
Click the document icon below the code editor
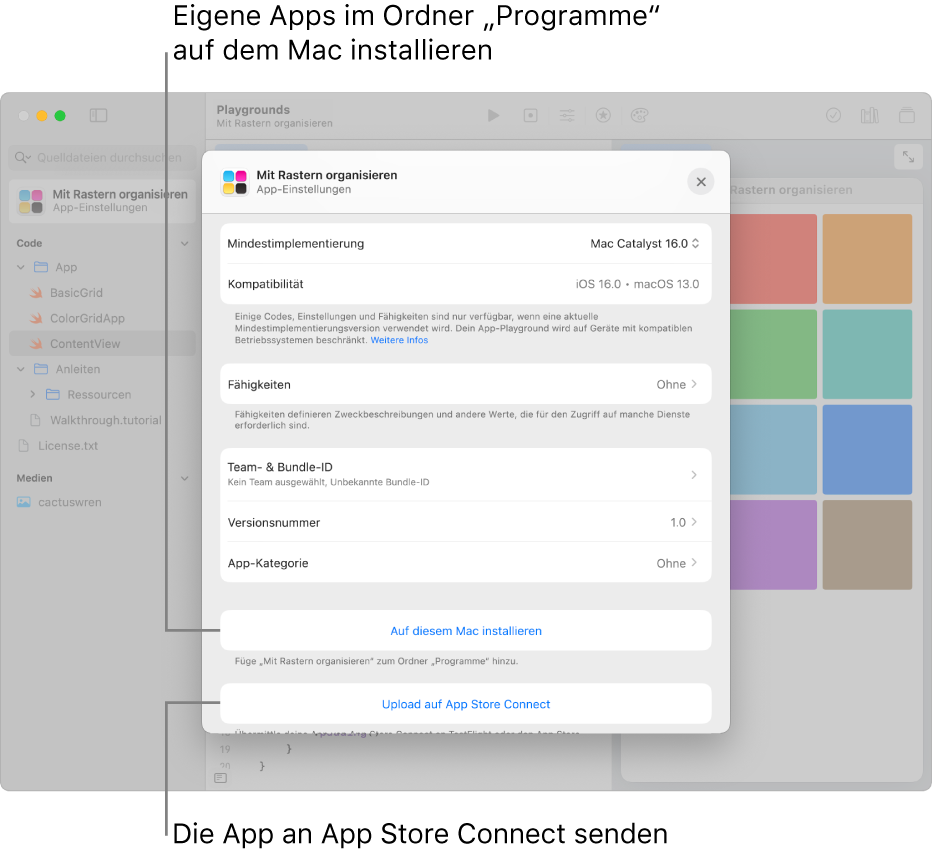(220, 778)
